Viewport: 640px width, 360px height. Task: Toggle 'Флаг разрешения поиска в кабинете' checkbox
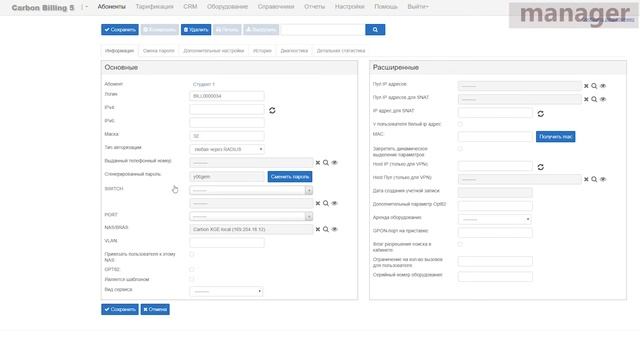[x=460, y=244]
